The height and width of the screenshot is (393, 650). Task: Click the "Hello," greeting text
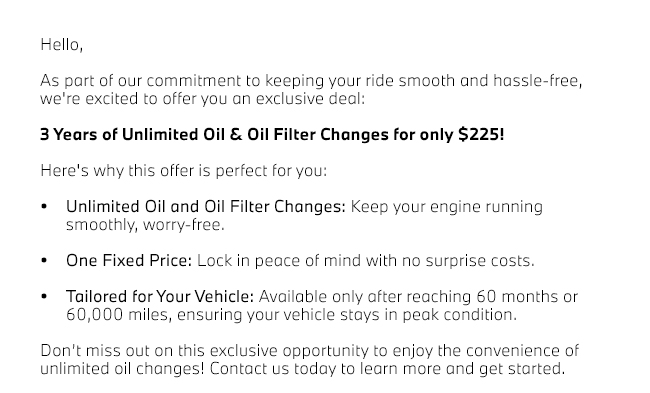pyautogui.click(x=61, y=45)
